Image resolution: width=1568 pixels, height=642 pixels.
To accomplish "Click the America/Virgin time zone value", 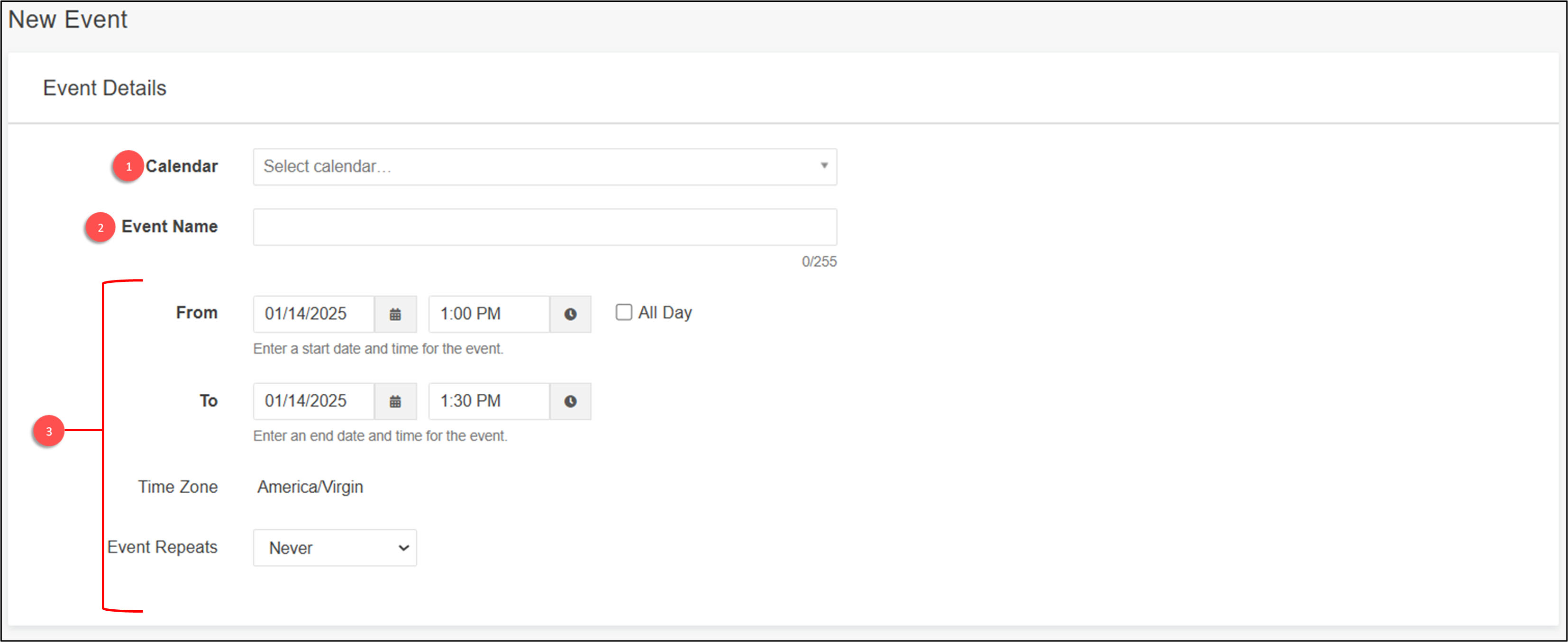I will [x=310, y=487].
